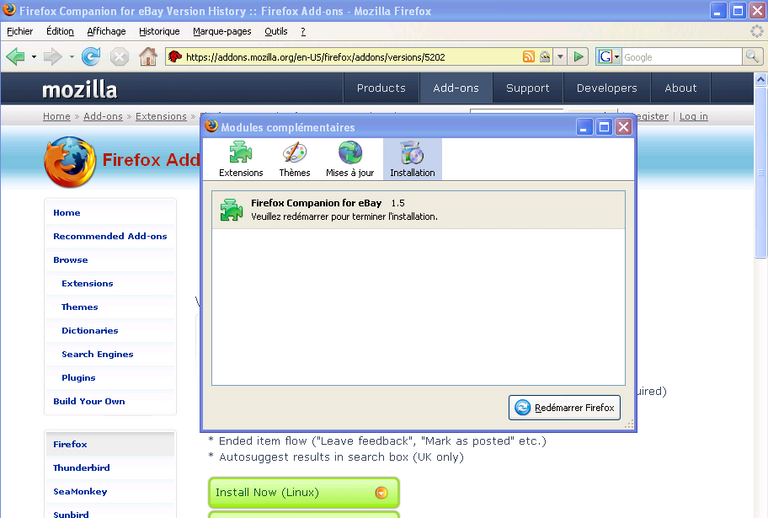Open the Outils menu
This screenshot has width=768, height=518.
[x=276, y=31]
